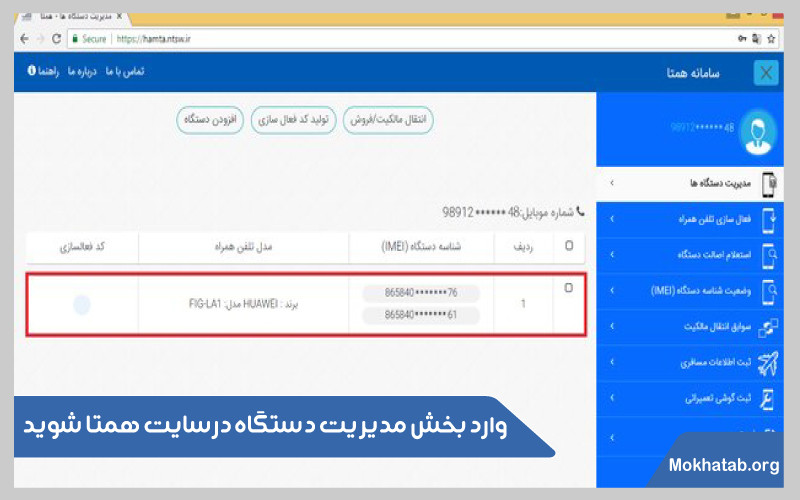Click the translate page icon
Screen dimensions: 800x500
point(757,39)
